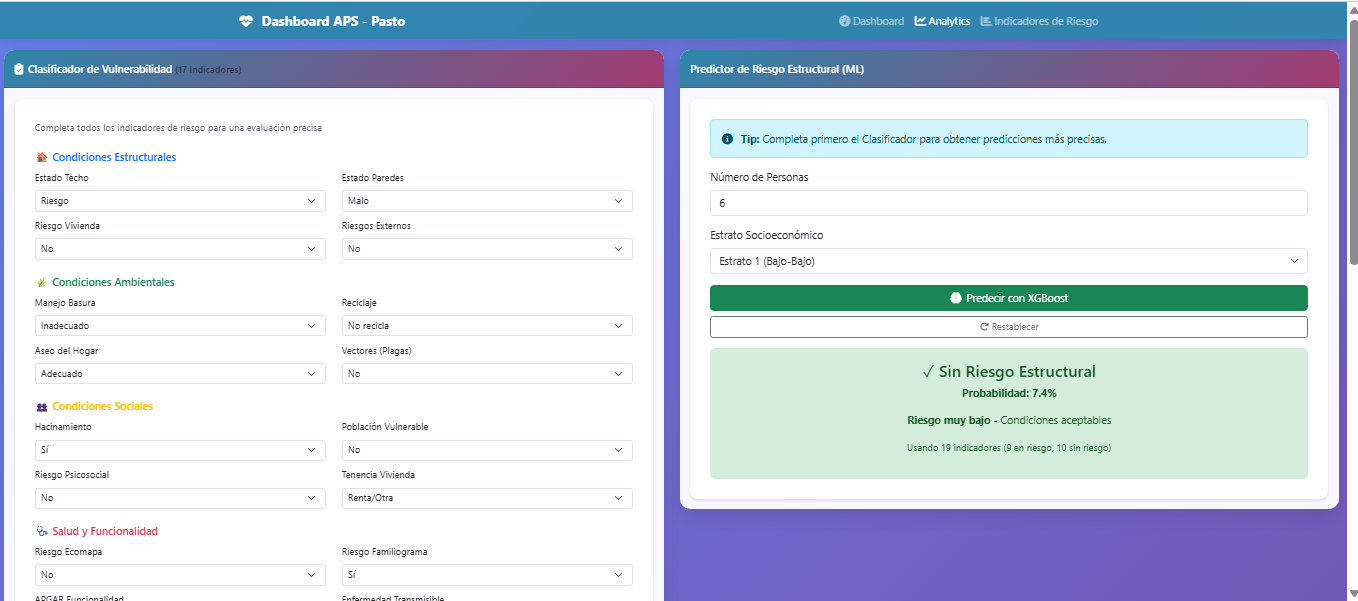Image resolution: width=1358 pixels, height=601 pixels.
Task: Click the stethoscope icon beside Salud y Funcionalidad
Action: point(41,532)
